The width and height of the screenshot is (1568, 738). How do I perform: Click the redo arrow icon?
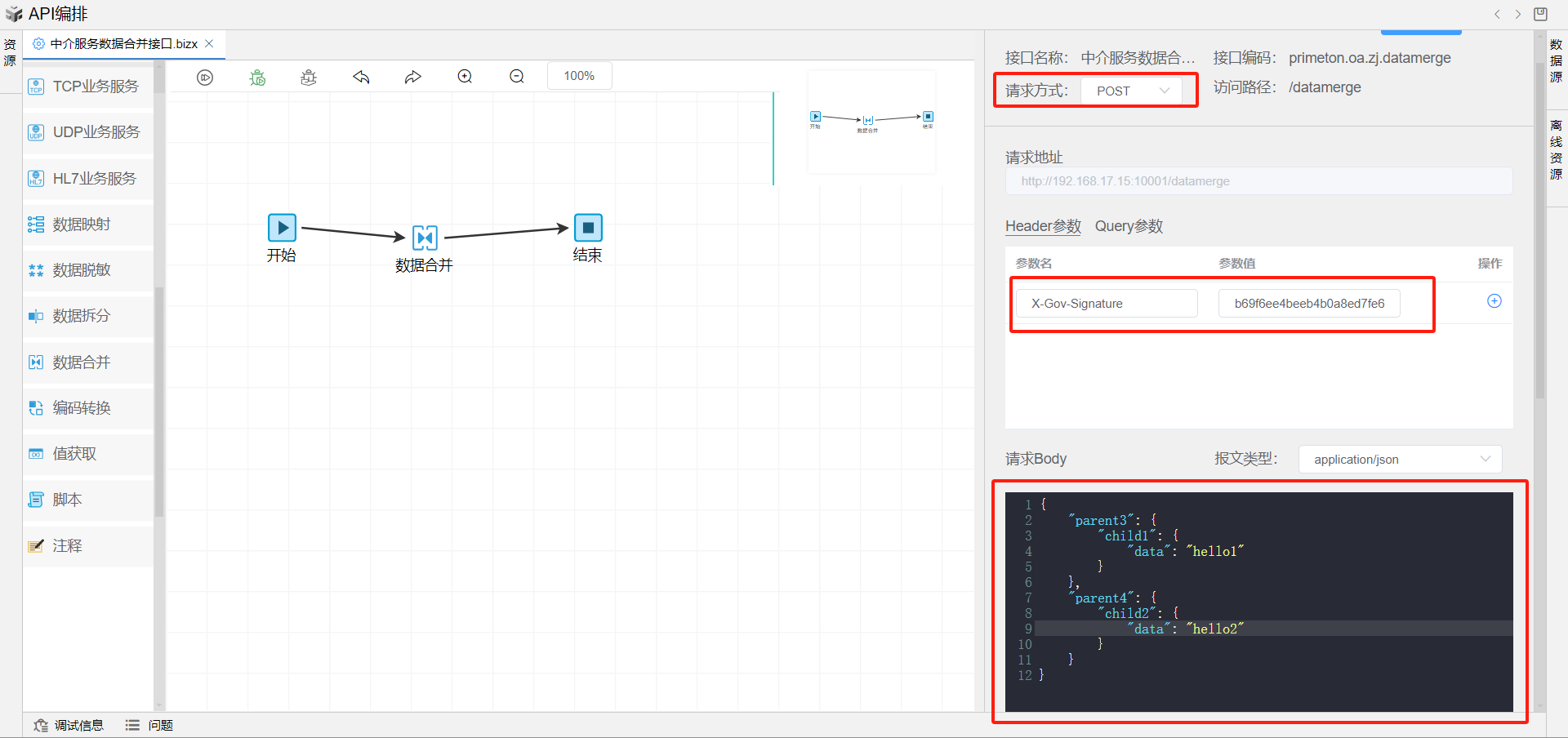tap(413, 78)
